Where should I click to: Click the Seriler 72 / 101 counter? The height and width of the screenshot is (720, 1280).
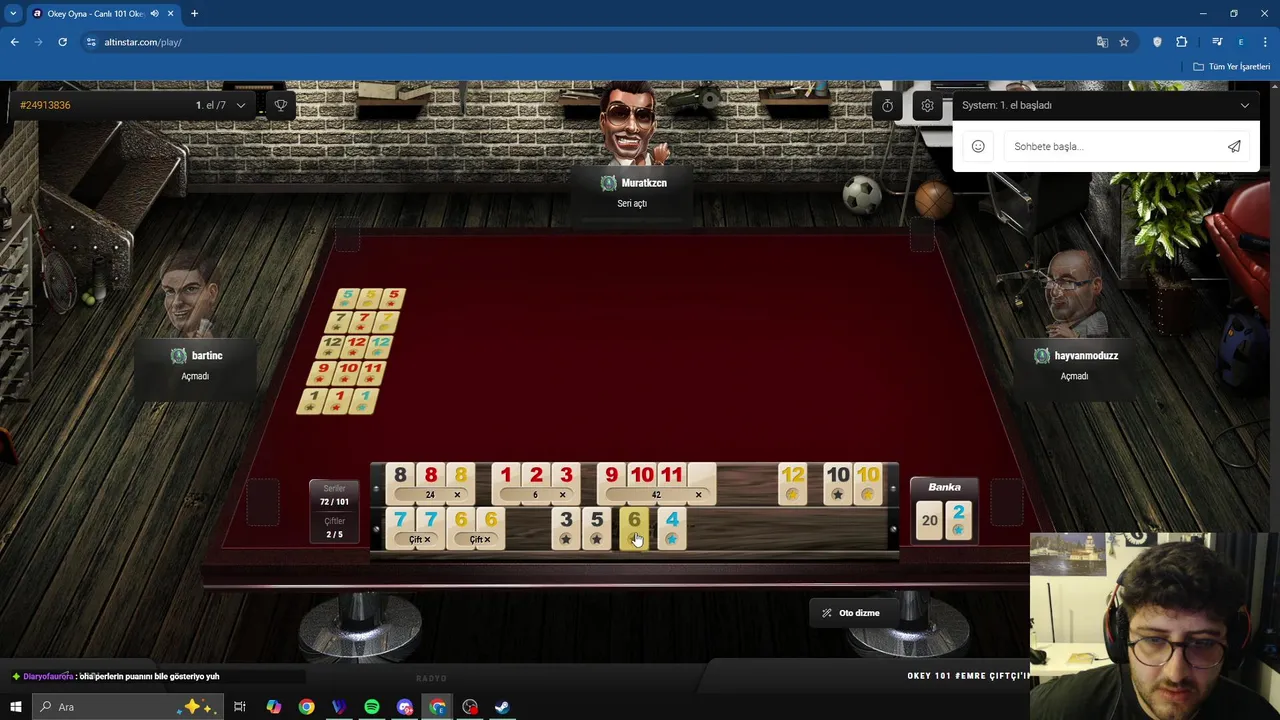334,495
